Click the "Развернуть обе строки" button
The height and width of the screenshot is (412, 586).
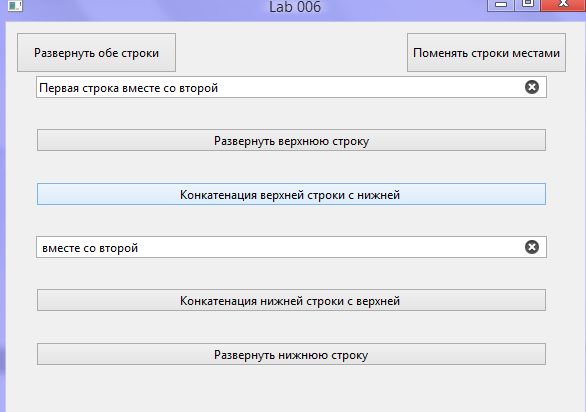coord(96,52)
